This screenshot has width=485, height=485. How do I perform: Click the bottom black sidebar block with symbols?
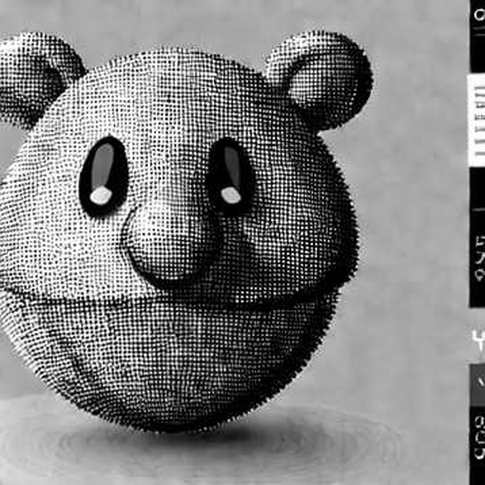(x=478, y=446)
